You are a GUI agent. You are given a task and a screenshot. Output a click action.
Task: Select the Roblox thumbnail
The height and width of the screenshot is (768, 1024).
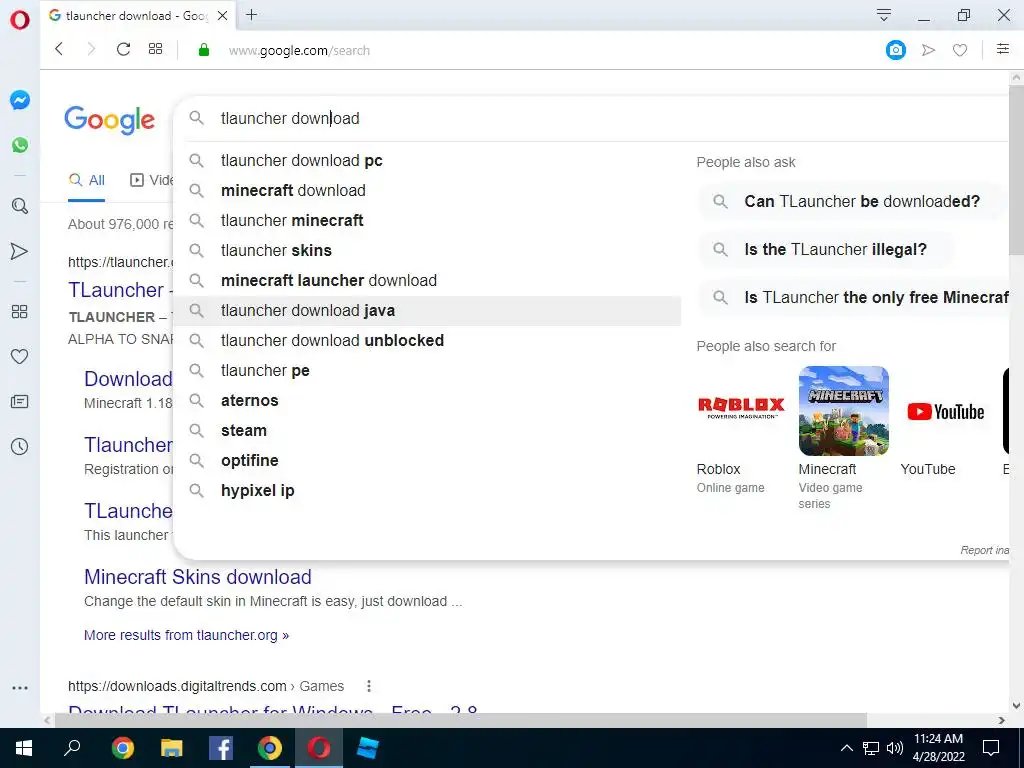click(741, 411)
